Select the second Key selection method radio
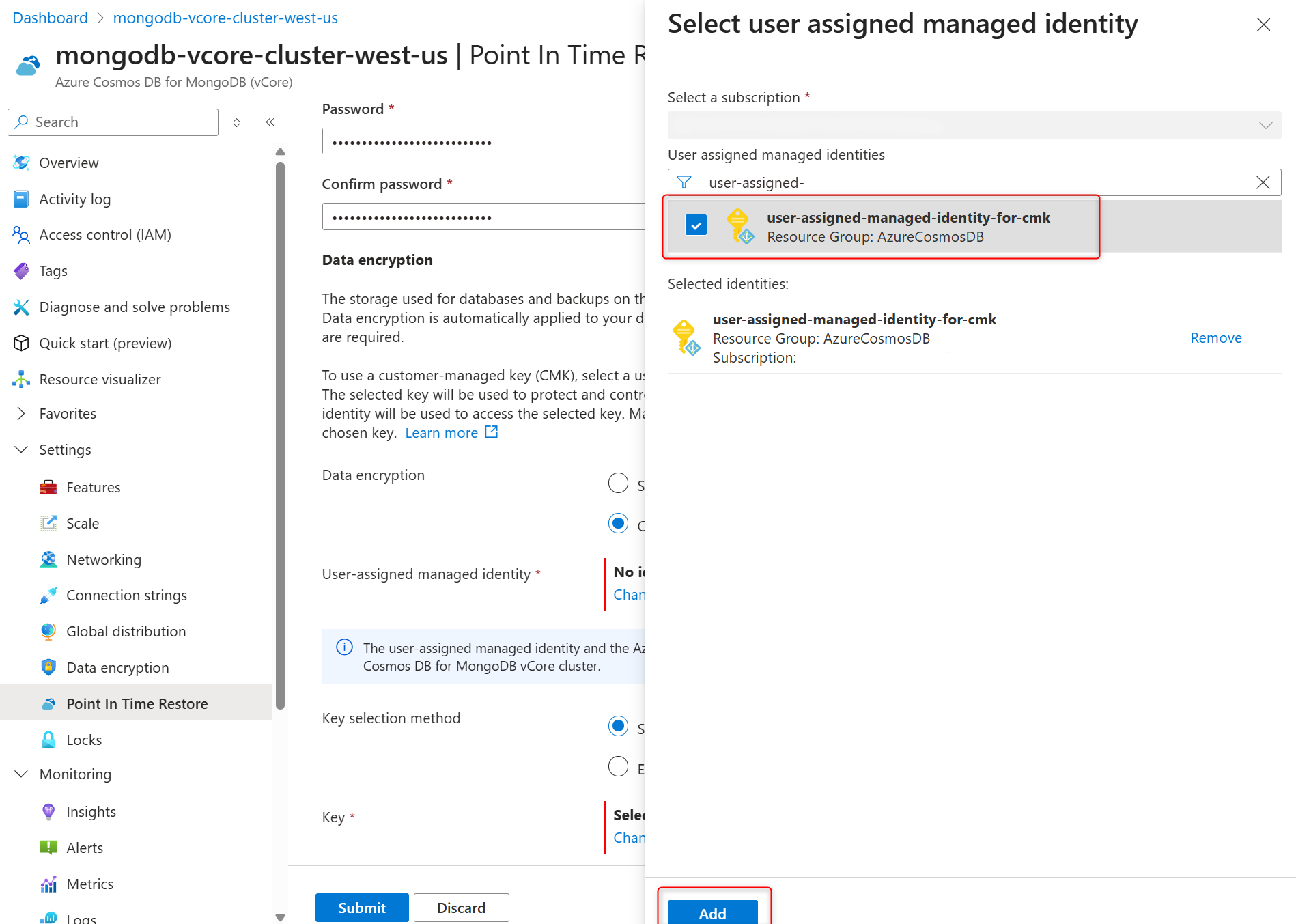The height and width of the screenshot is (924, 1296). click(x=618, y=766)
